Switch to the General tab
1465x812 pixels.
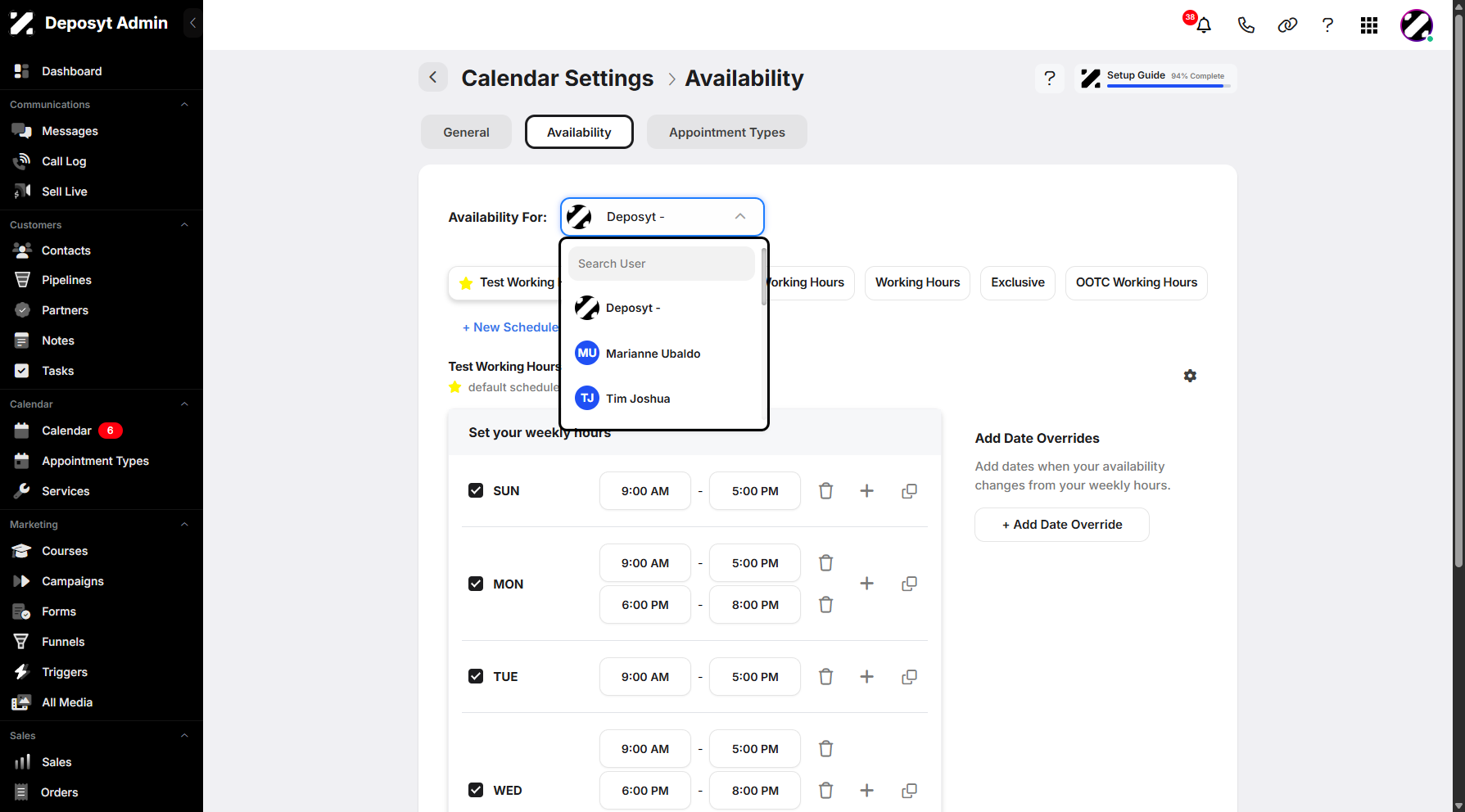(466, 132)
